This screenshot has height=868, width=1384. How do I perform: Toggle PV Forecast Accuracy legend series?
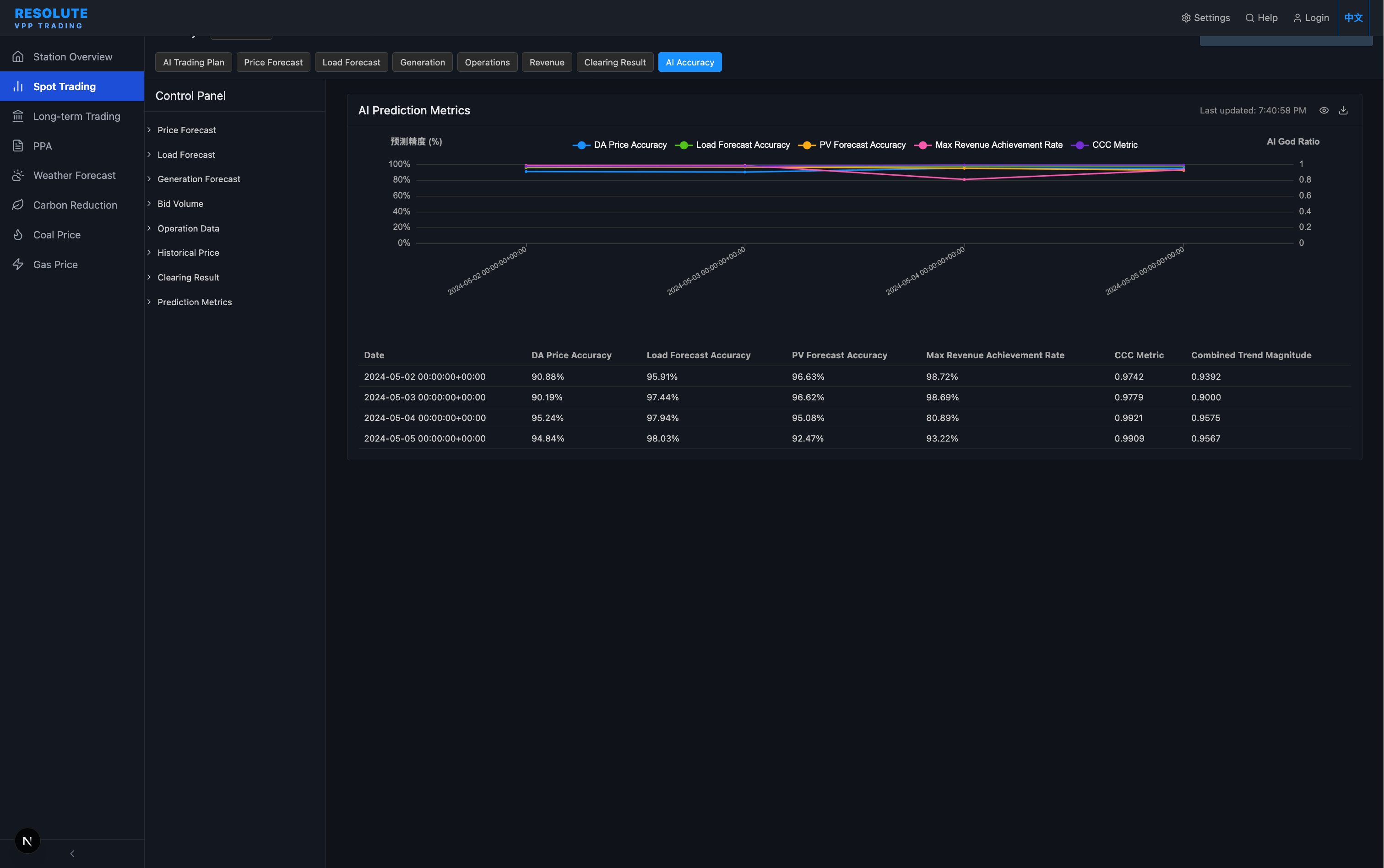852,145
